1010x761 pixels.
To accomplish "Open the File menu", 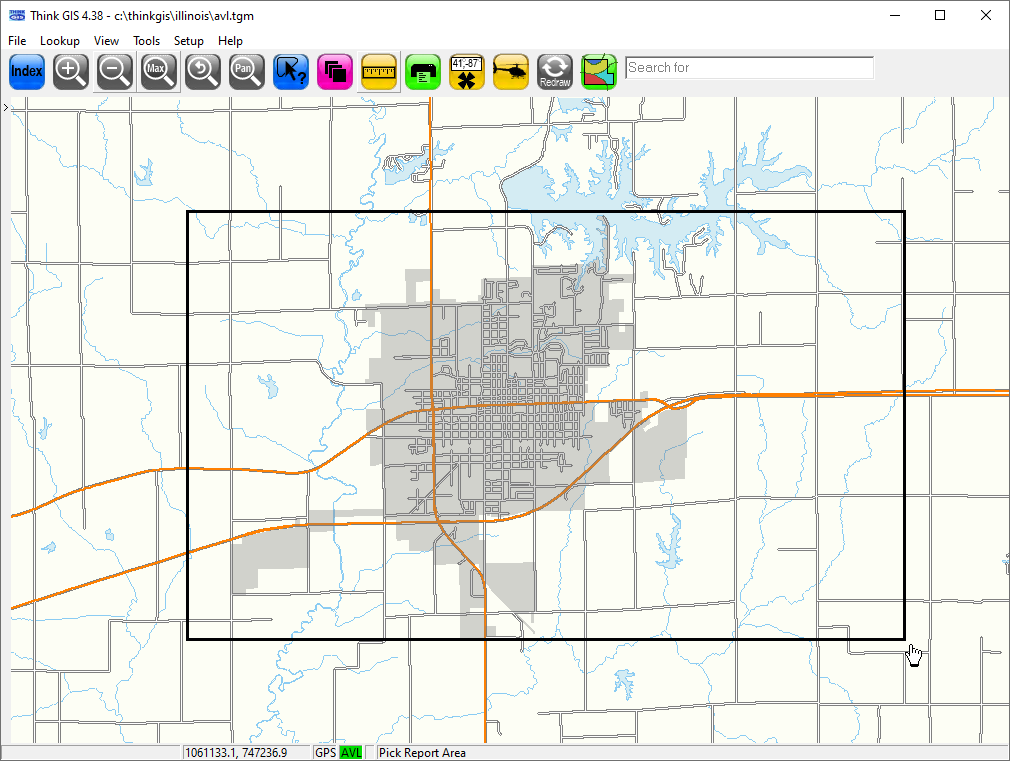I will tap(17, 41).
